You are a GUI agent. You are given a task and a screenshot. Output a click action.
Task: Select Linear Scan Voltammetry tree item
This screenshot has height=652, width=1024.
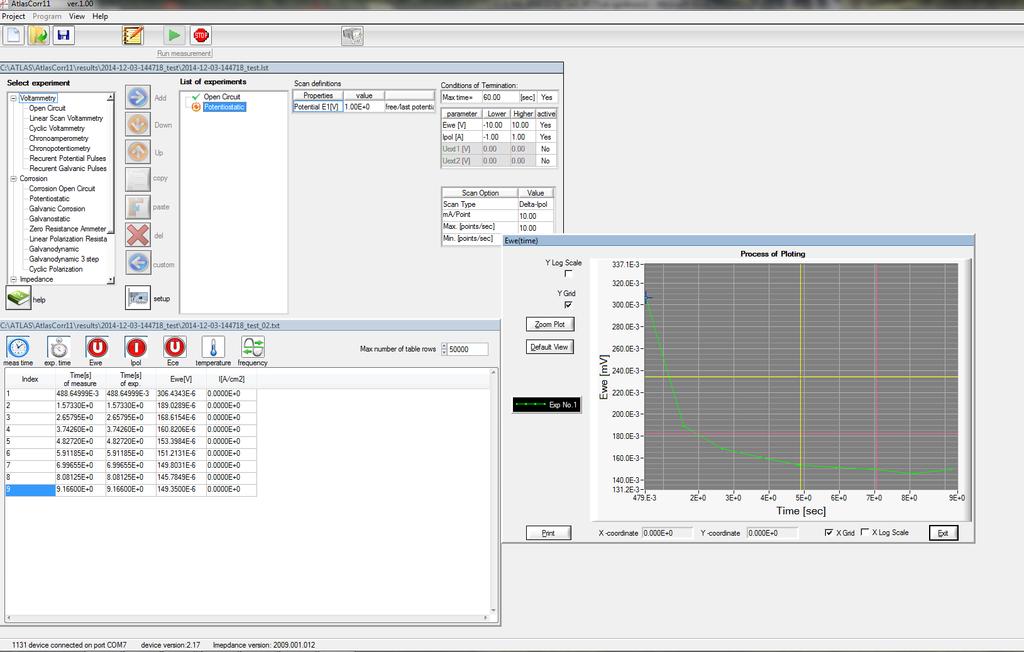coord(66,118)
